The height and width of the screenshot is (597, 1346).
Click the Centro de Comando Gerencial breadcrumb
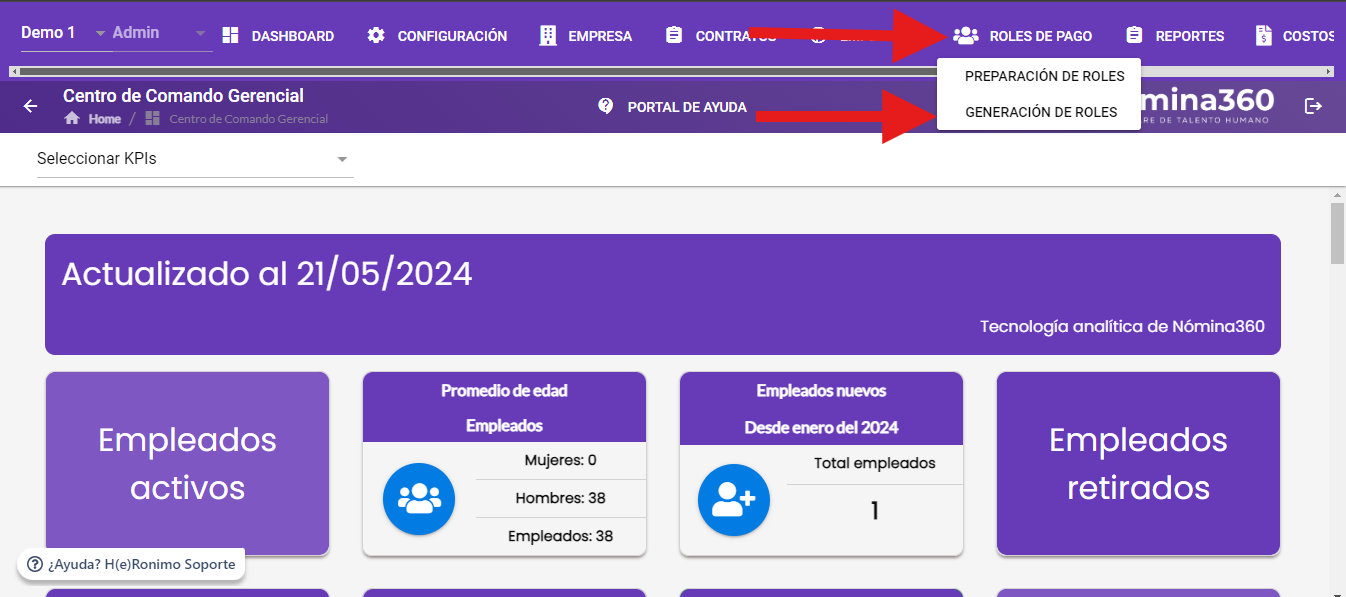pyautogui.click(x=249, y=119)
